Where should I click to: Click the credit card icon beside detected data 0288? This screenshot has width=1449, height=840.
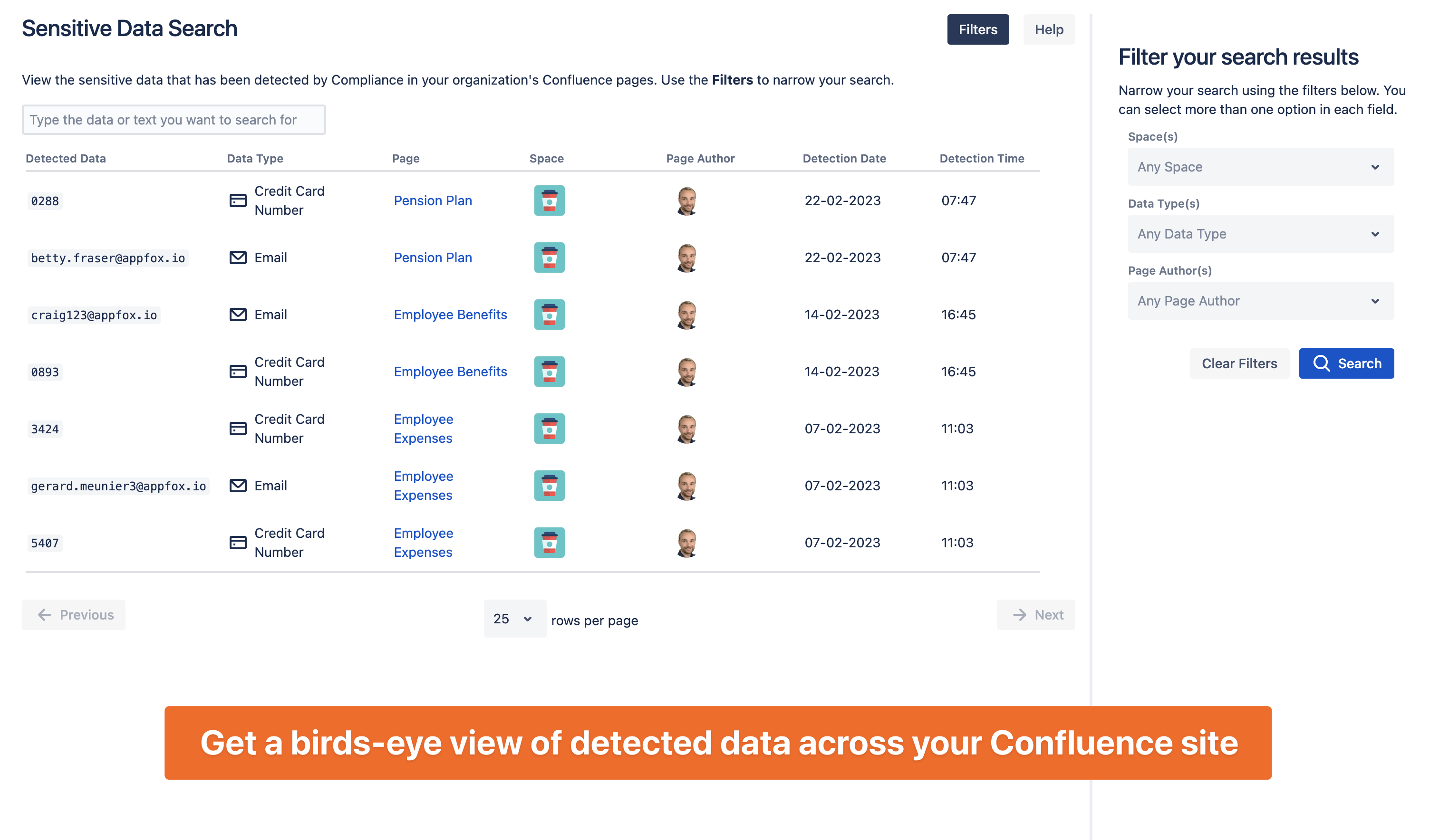pos(238,200)
